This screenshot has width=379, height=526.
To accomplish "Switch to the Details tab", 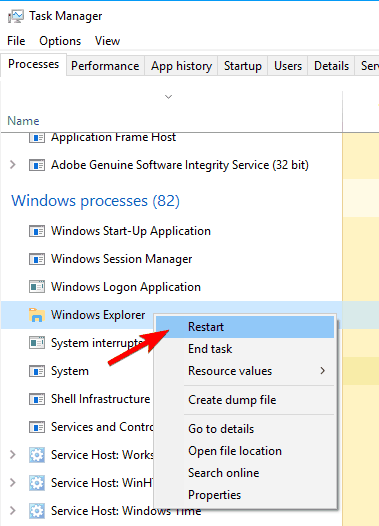I will click(331, 66).
